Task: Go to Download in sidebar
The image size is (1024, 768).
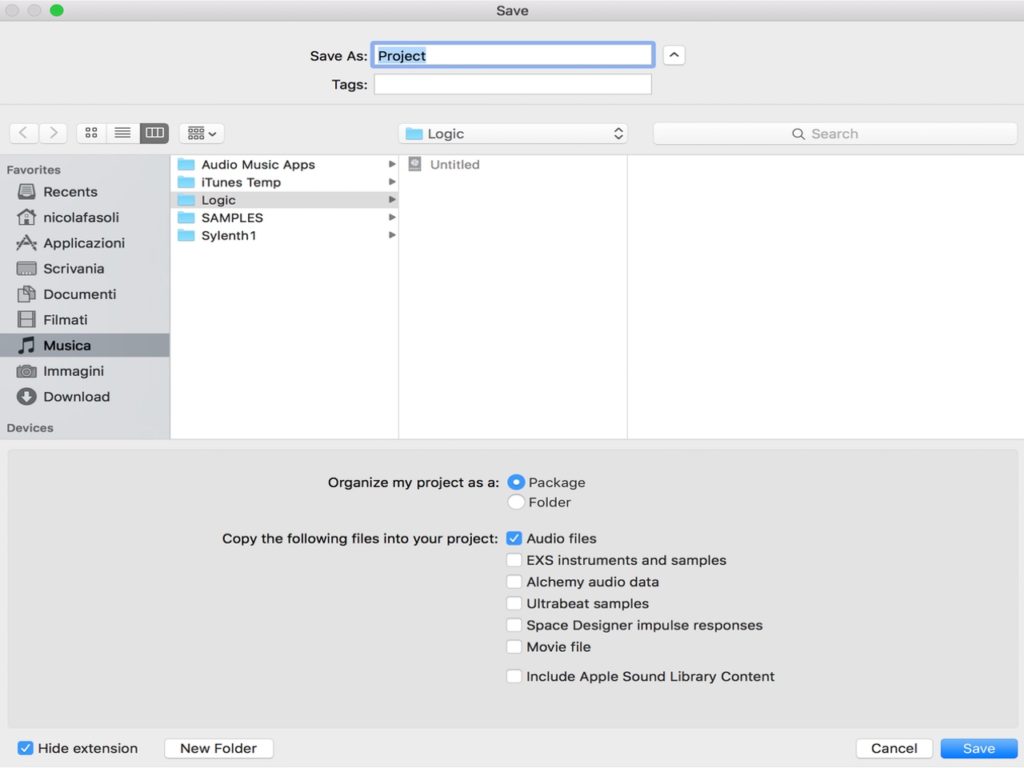Action: pyautogui.click(x=76, y=397)
